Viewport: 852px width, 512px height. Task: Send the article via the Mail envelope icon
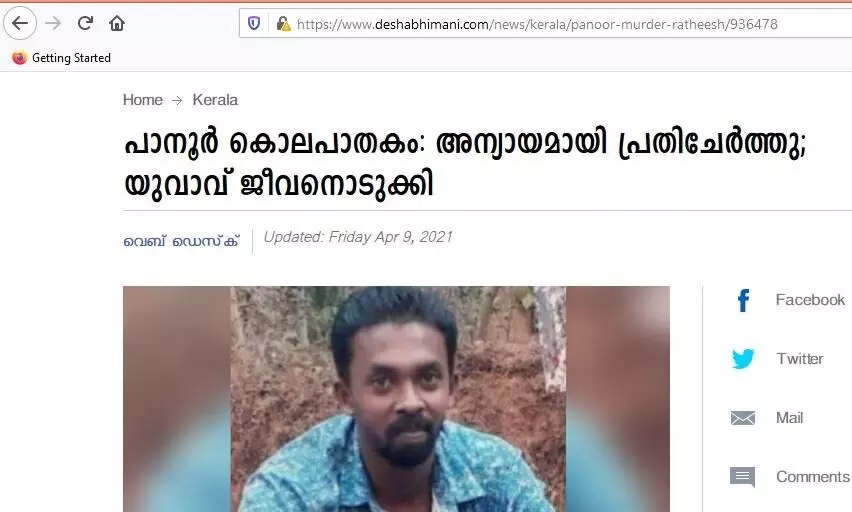[743, 418]
